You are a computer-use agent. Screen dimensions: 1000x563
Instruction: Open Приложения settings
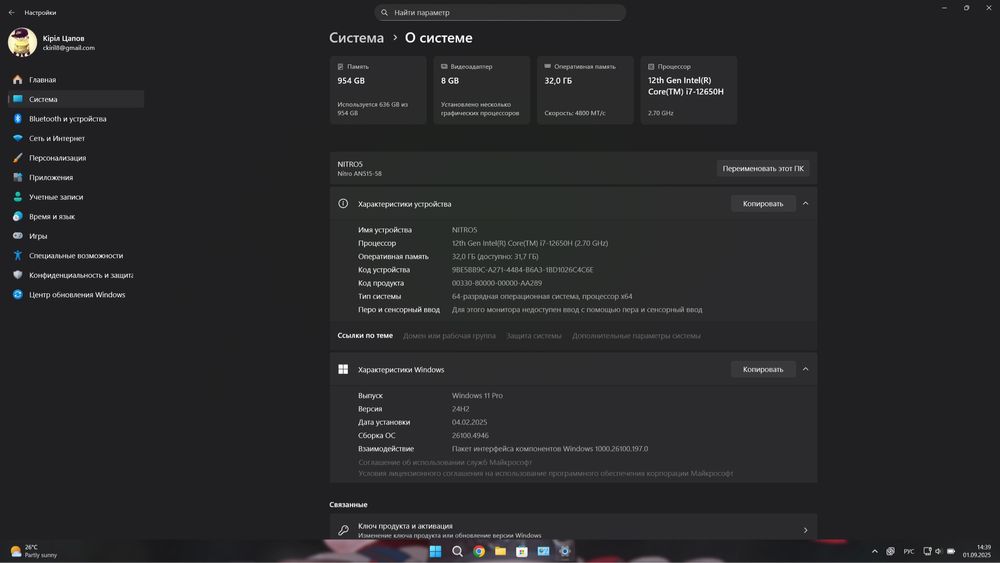point(75,177)
